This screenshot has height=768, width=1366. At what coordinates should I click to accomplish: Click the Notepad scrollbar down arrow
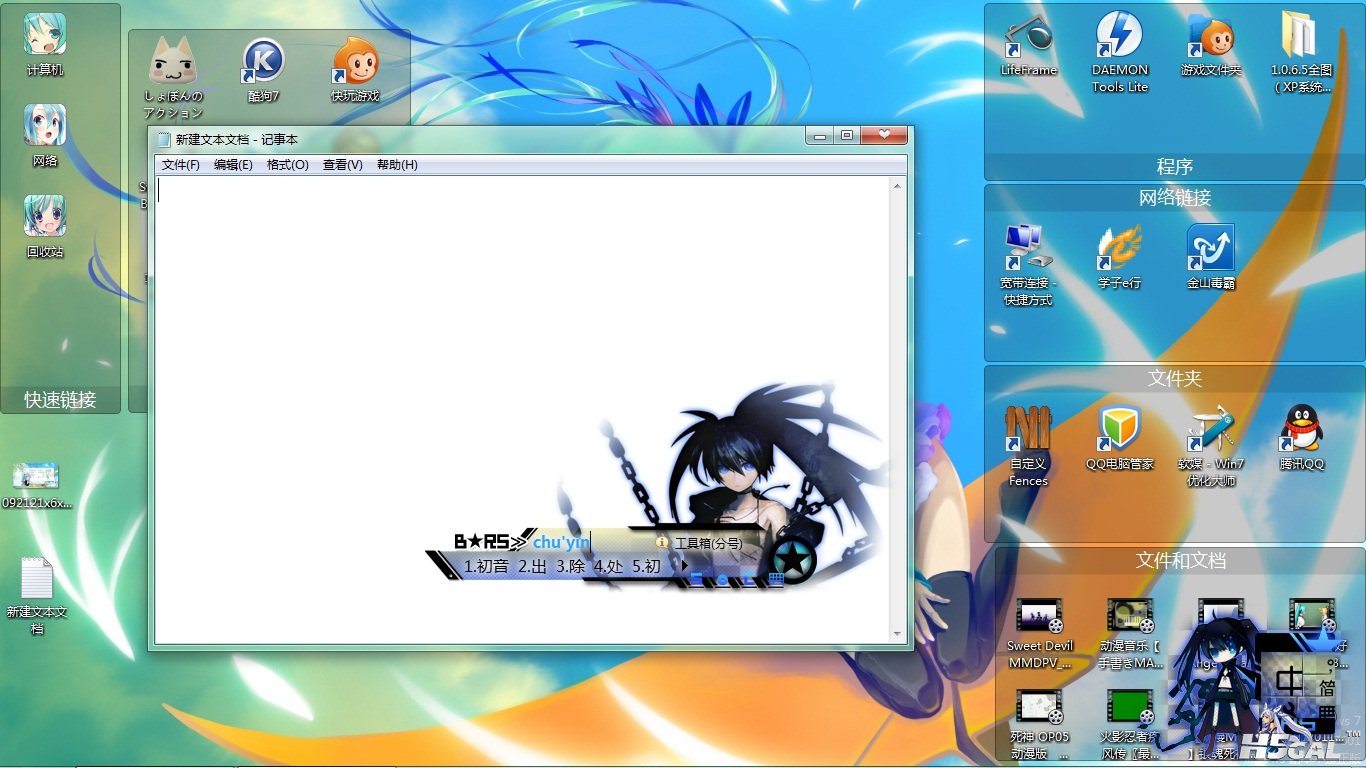[897, 634]
